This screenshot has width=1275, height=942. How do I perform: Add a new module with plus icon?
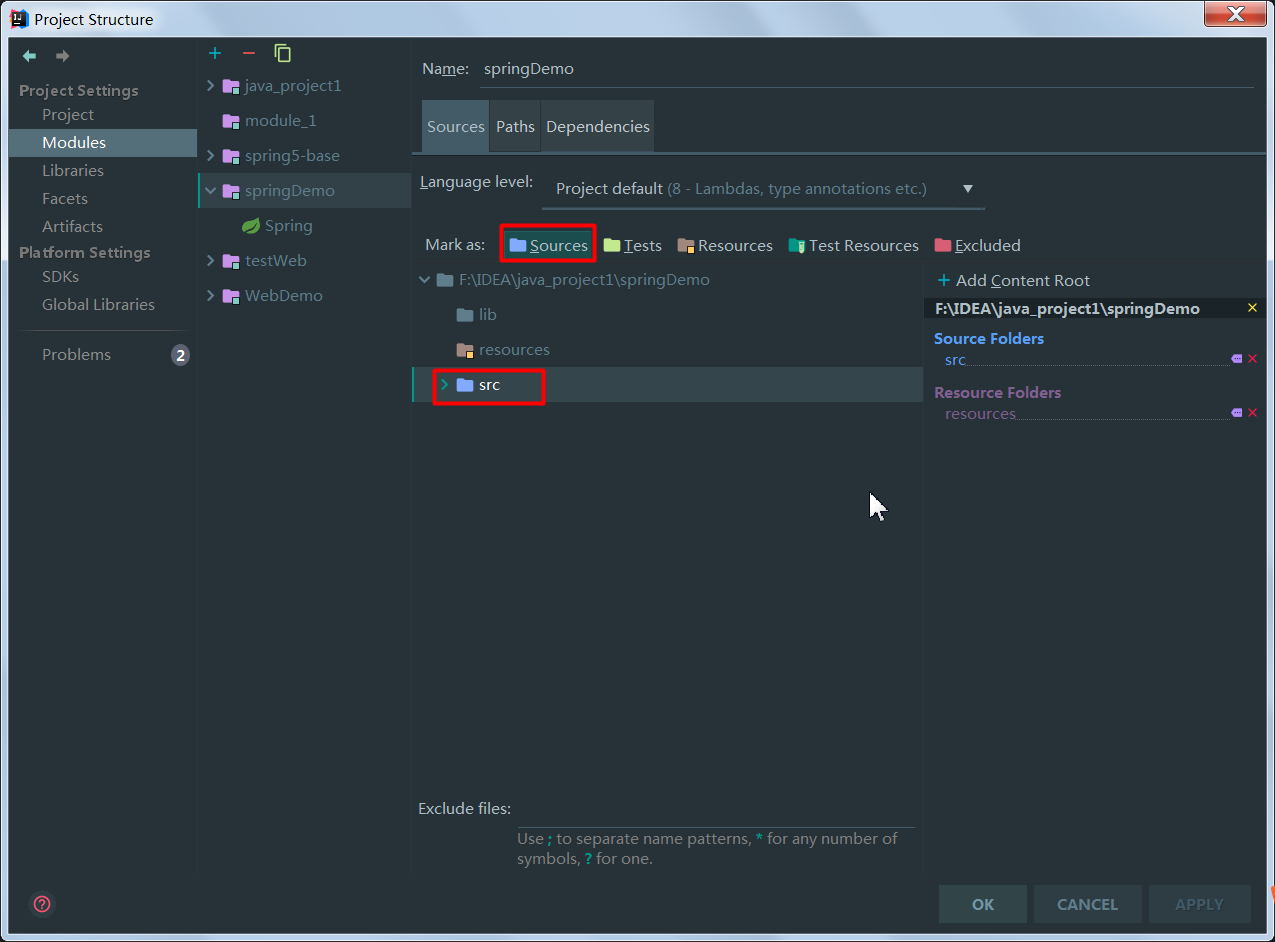coord(215,53)
